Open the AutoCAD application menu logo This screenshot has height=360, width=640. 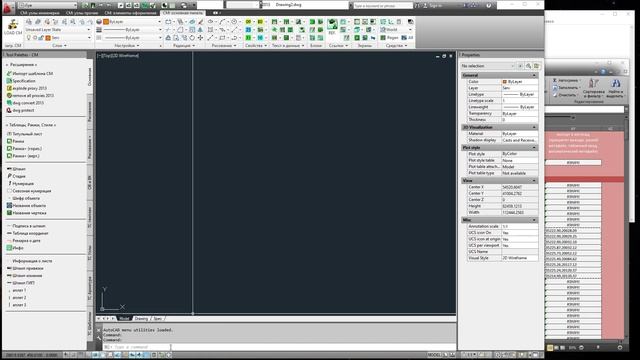(8, 7)
